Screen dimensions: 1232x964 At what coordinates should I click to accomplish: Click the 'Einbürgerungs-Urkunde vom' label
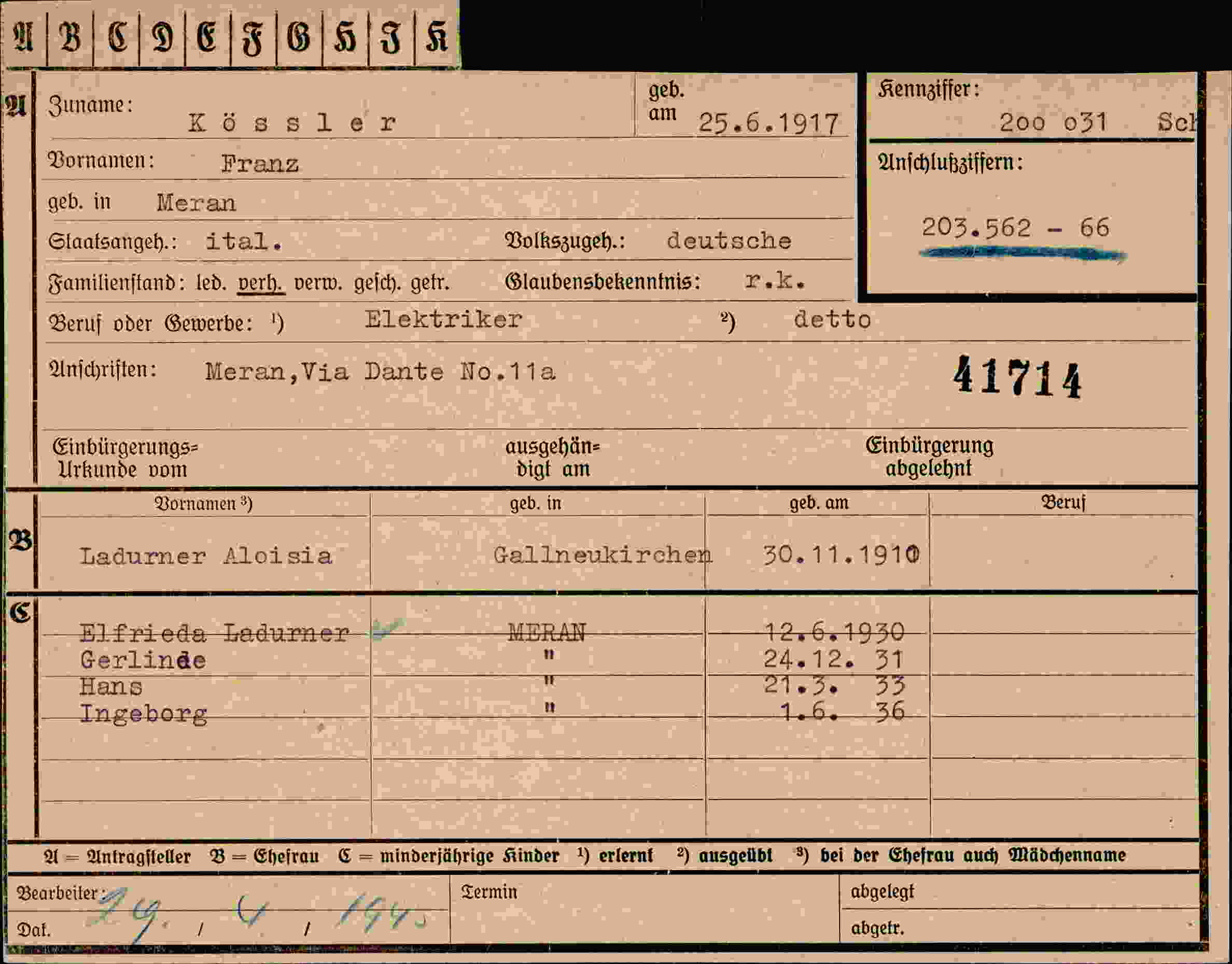click(x=125, y=458)
